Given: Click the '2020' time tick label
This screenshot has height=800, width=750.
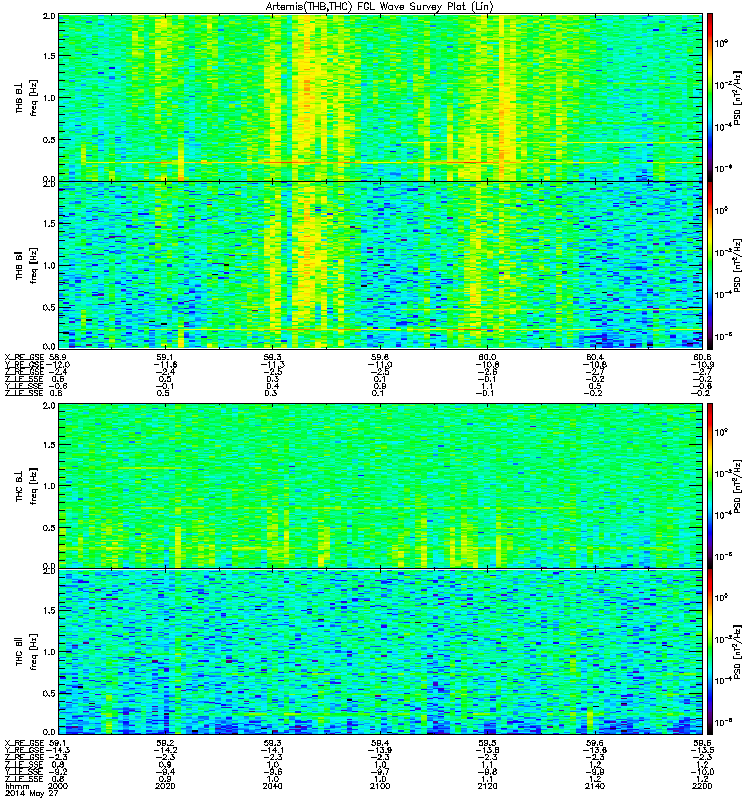Looking at the screenshot, I should click(165, 786).
